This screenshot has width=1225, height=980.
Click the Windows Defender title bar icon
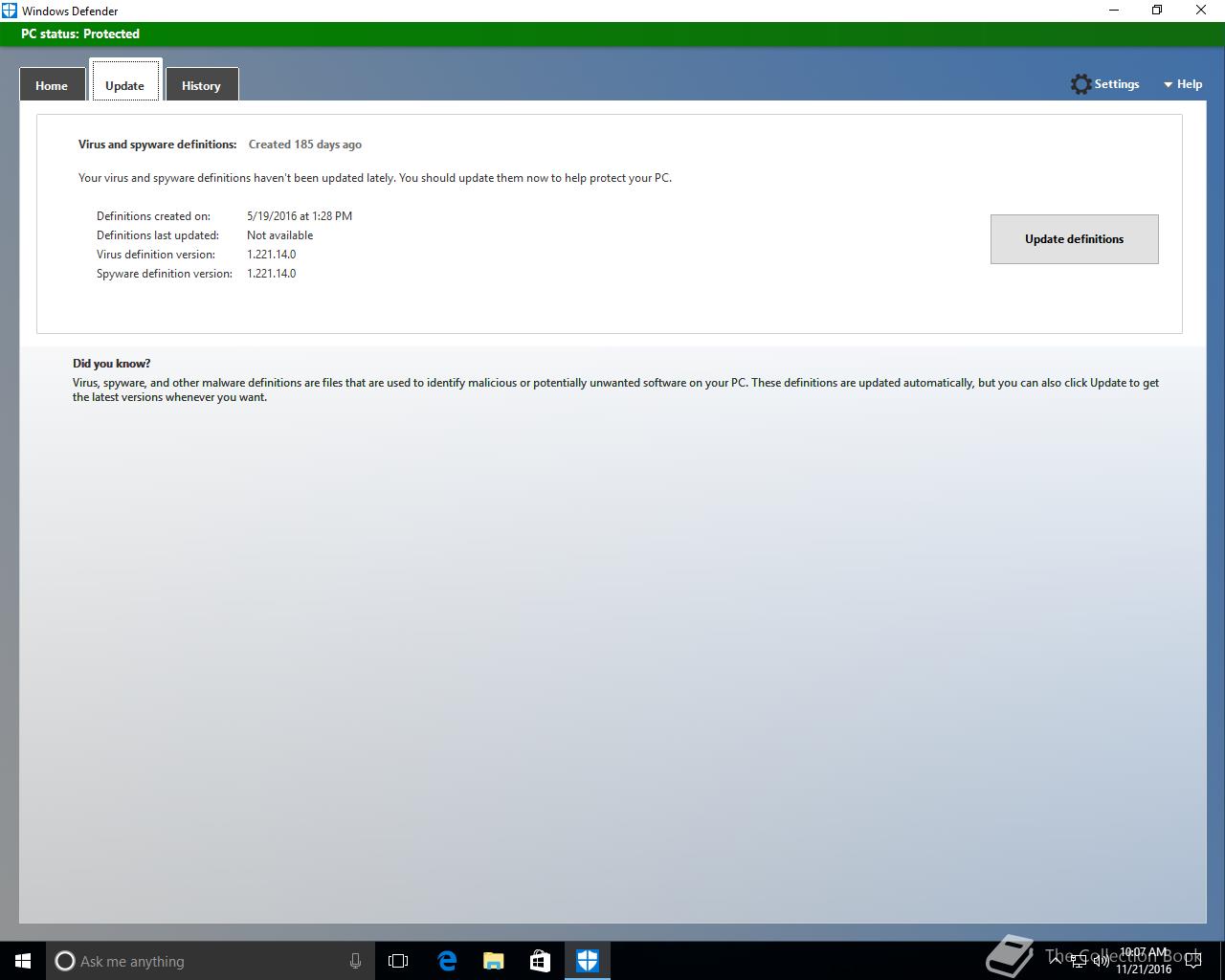point(10,11)
